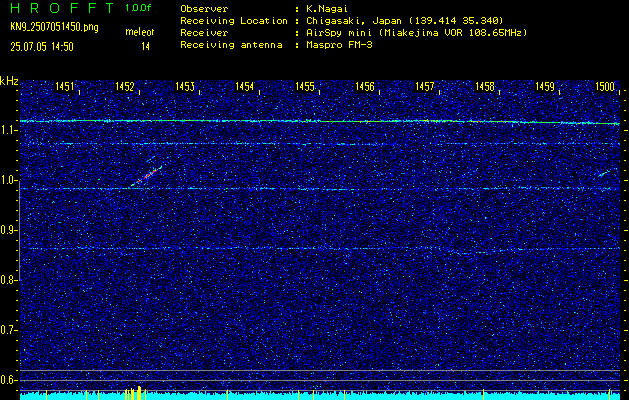The width and height of the screenshot is (629, 400).
Task: Click the 0.6 frequency axis label
Action: [x=8, y=380]
